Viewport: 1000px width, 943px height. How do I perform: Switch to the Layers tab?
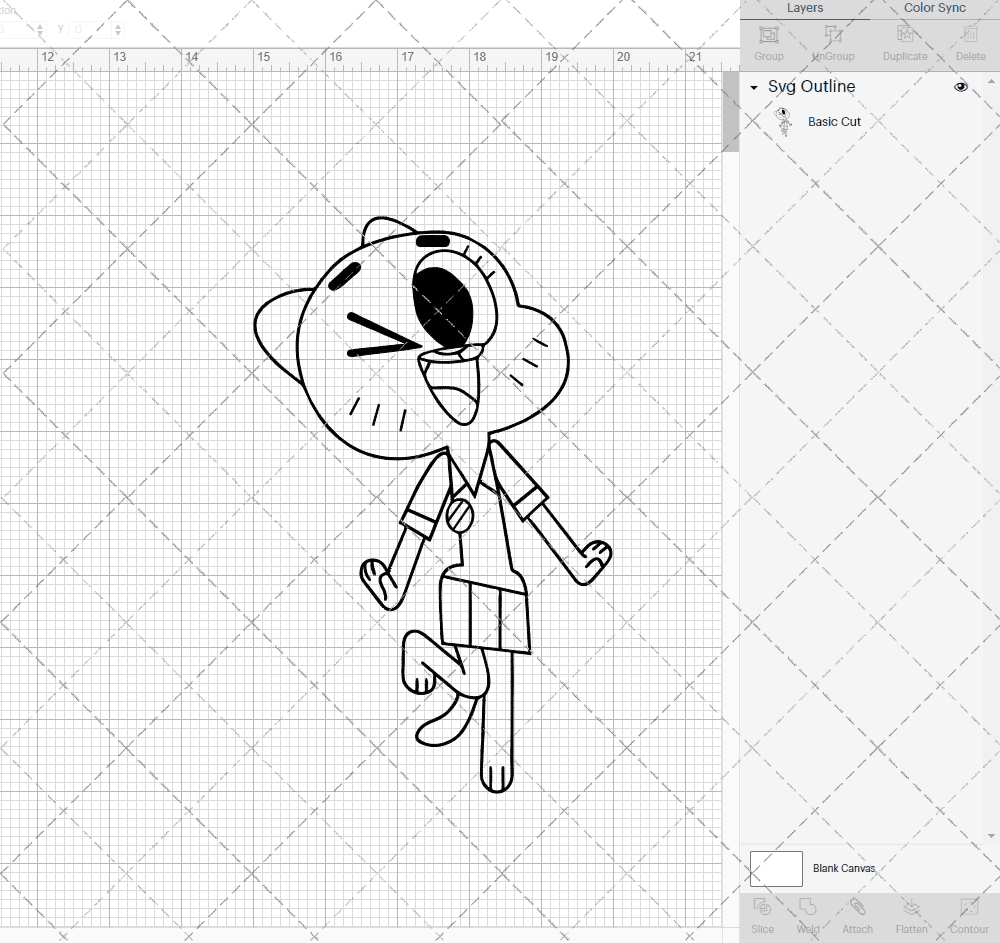coord(805,8)
